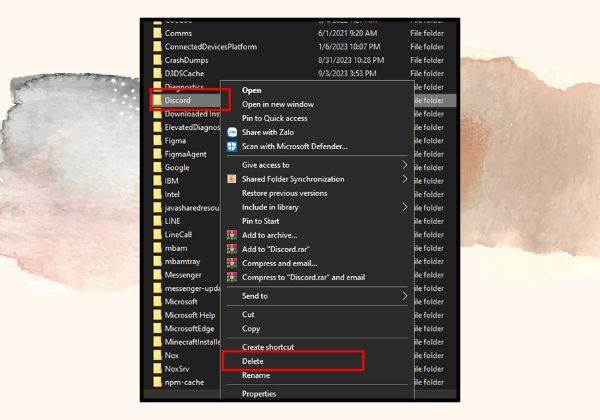Choose Scan with Microsoft Defender

295,147
